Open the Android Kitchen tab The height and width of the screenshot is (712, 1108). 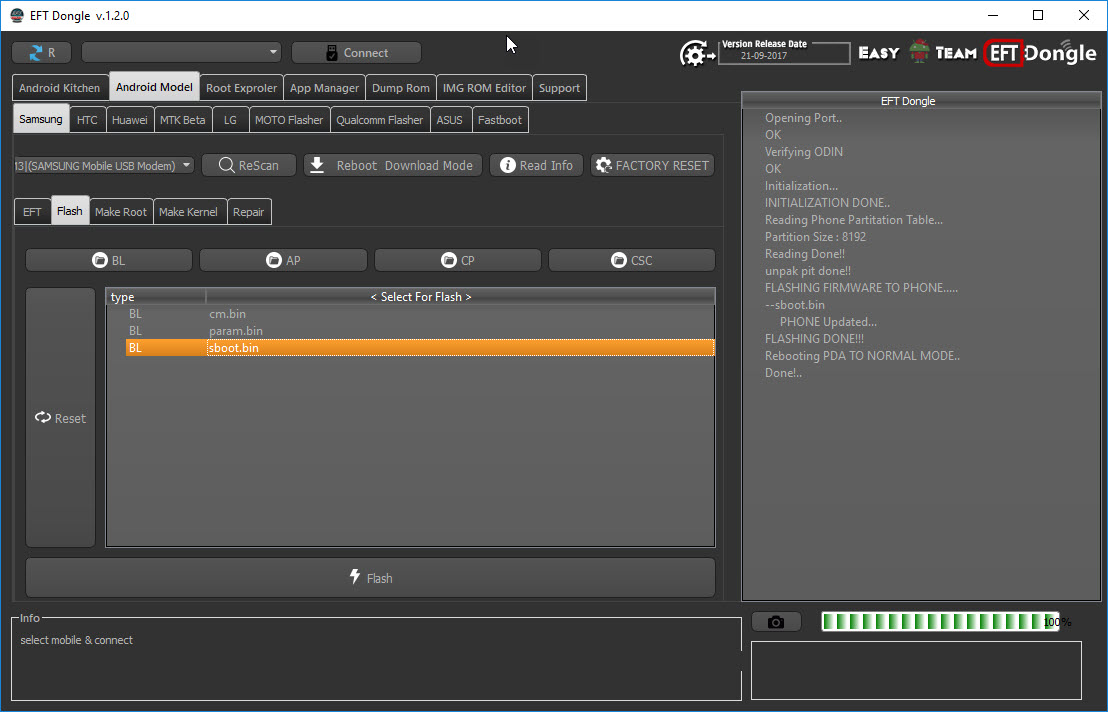tap(60, 88)
